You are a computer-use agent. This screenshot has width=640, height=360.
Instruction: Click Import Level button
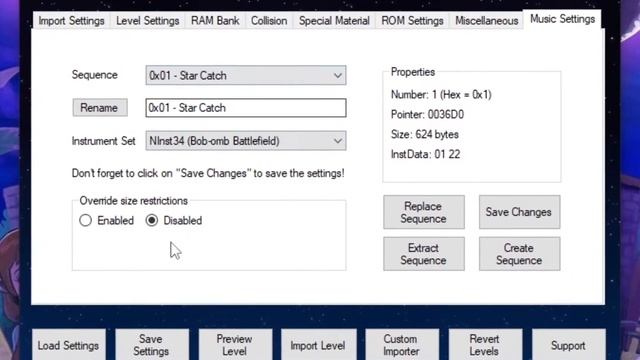coord(318,345)
